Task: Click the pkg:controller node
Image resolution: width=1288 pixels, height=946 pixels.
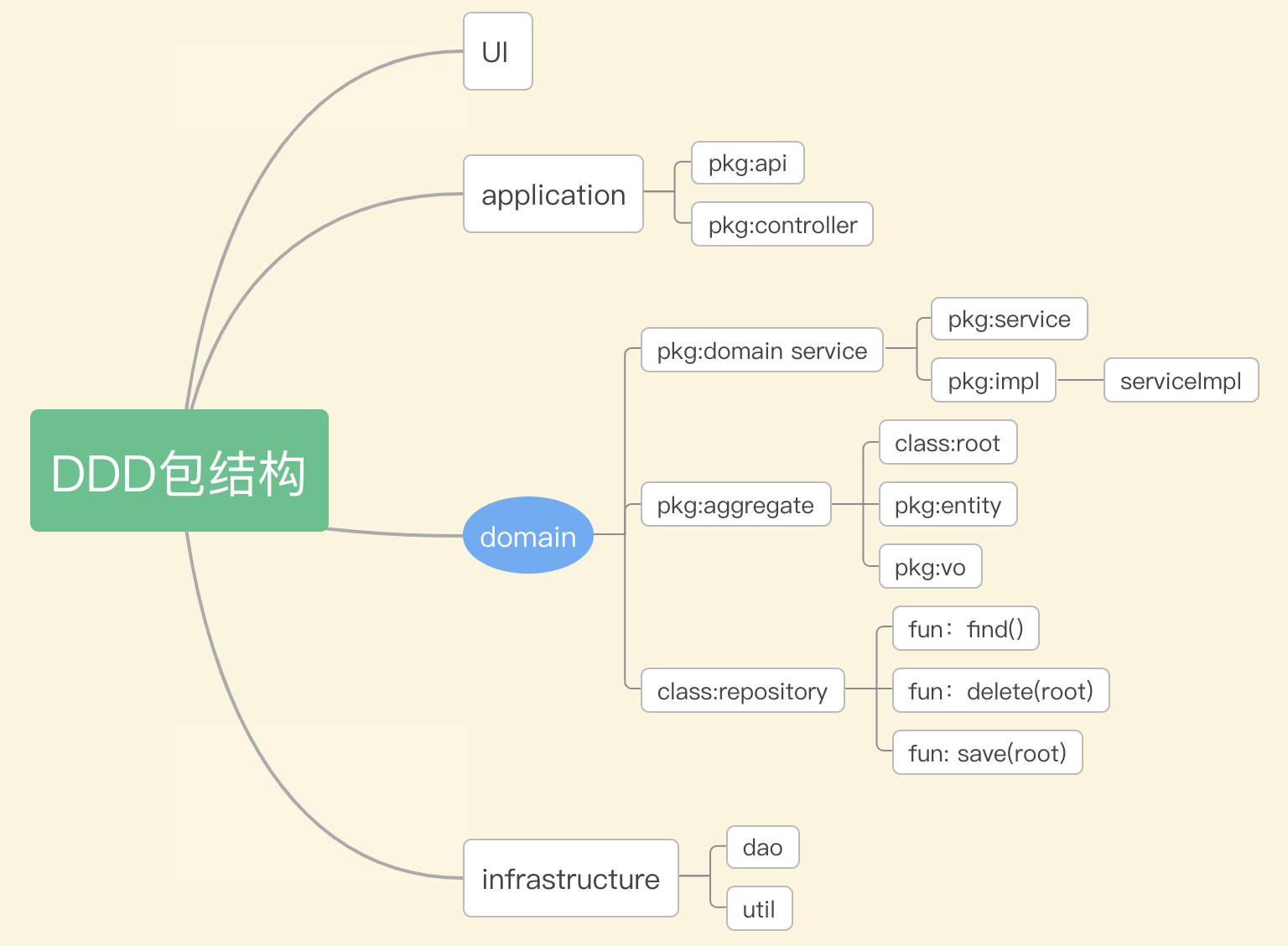Action: [x=782, y=224]
